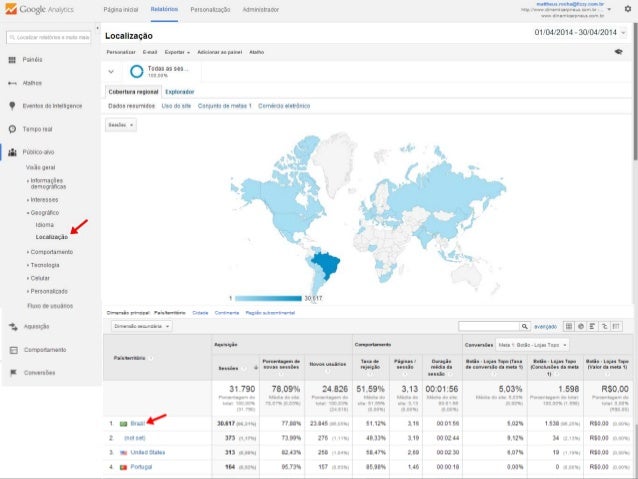
Task: Click the Atalhos shortcuts icon
Action: [11, 83]
